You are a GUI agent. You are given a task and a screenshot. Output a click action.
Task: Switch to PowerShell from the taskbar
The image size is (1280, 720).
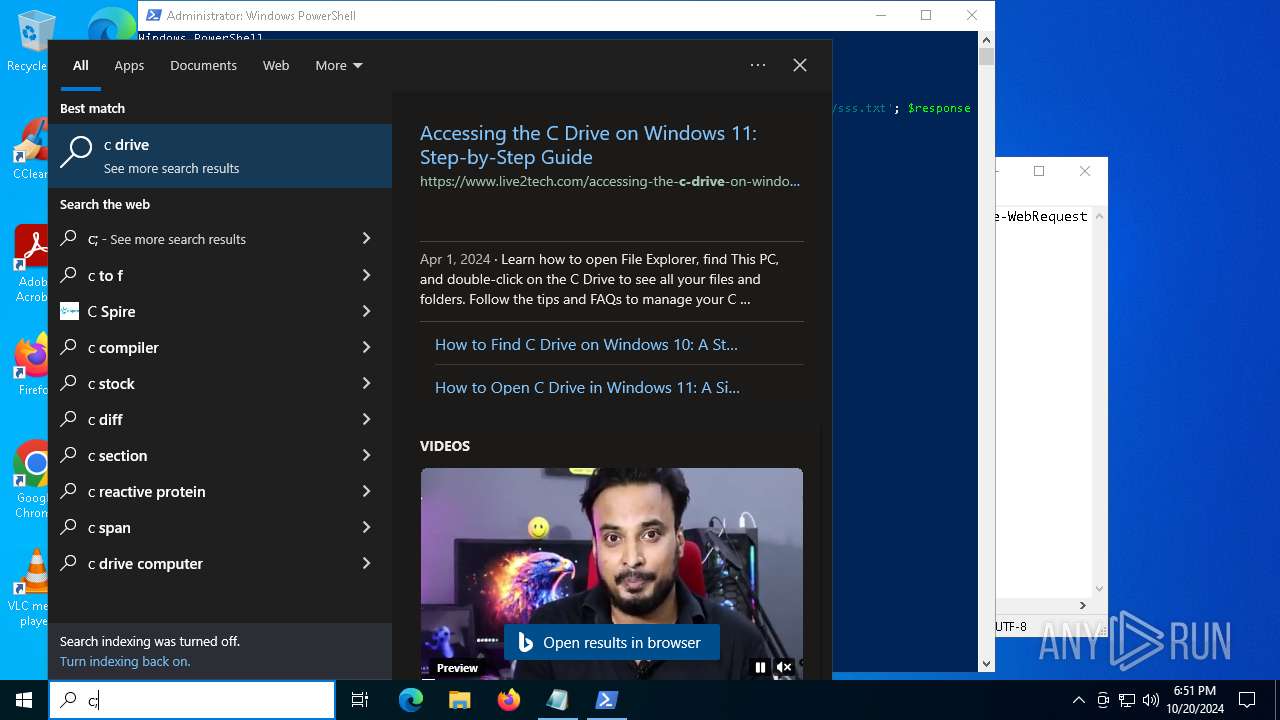[606, 700]
